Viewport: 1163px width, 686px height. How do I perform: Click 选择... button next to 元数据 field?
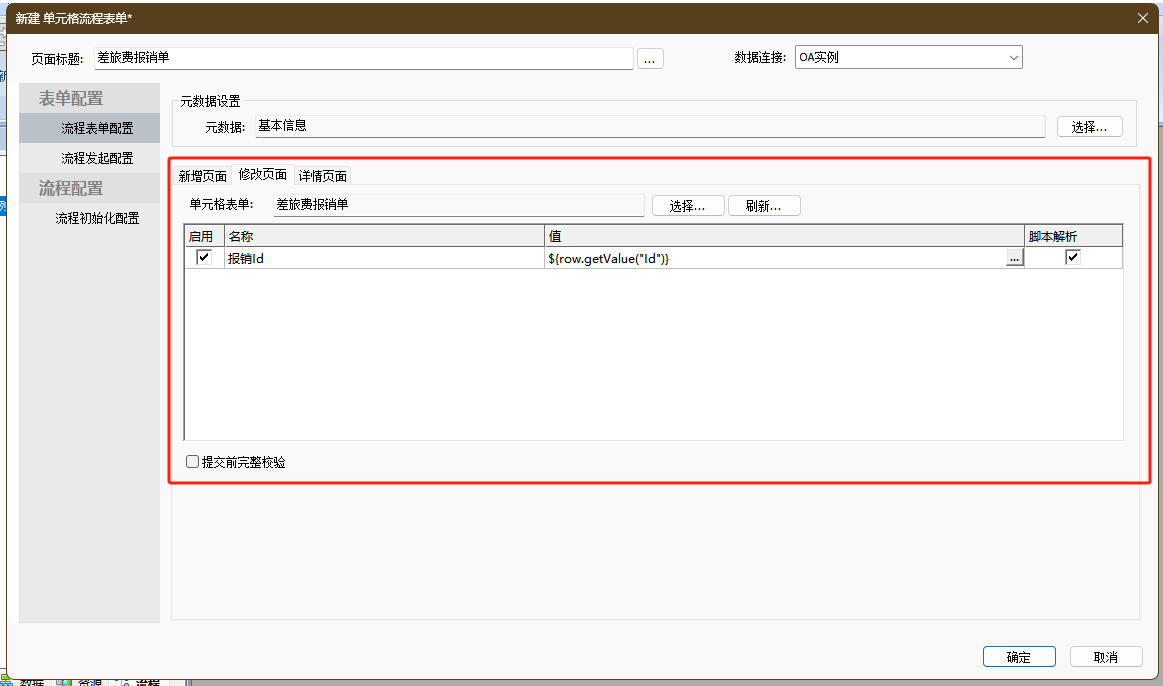[1089, 127]
